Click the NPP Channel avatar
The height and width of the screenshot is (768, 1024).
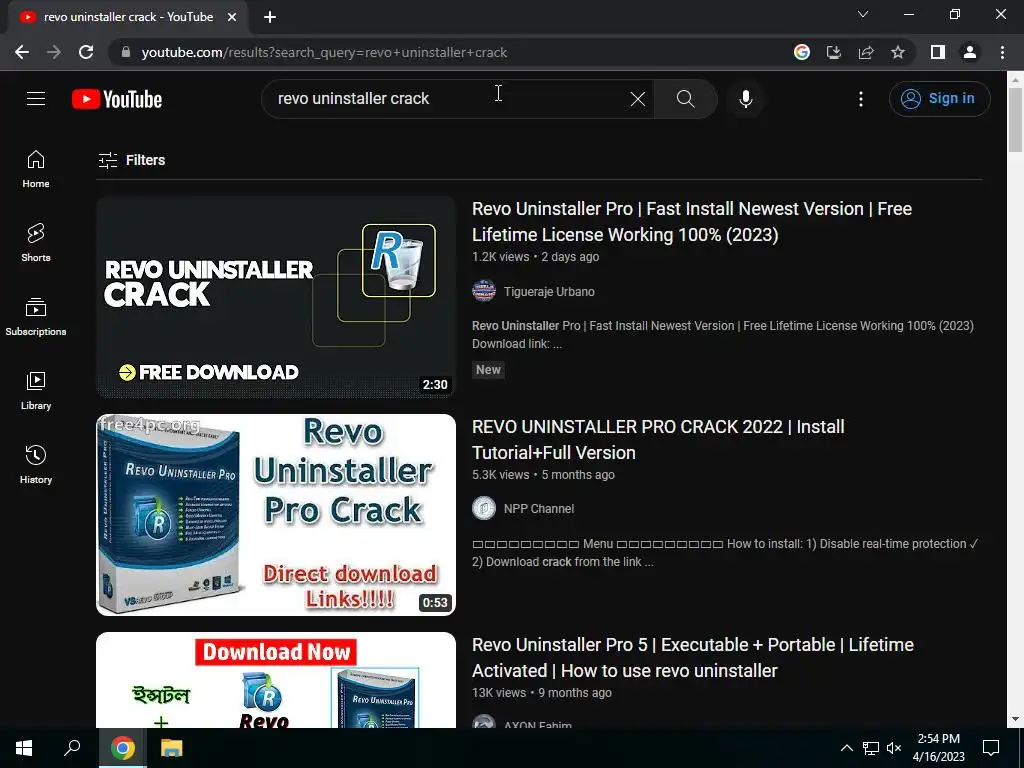pos(484,508)
